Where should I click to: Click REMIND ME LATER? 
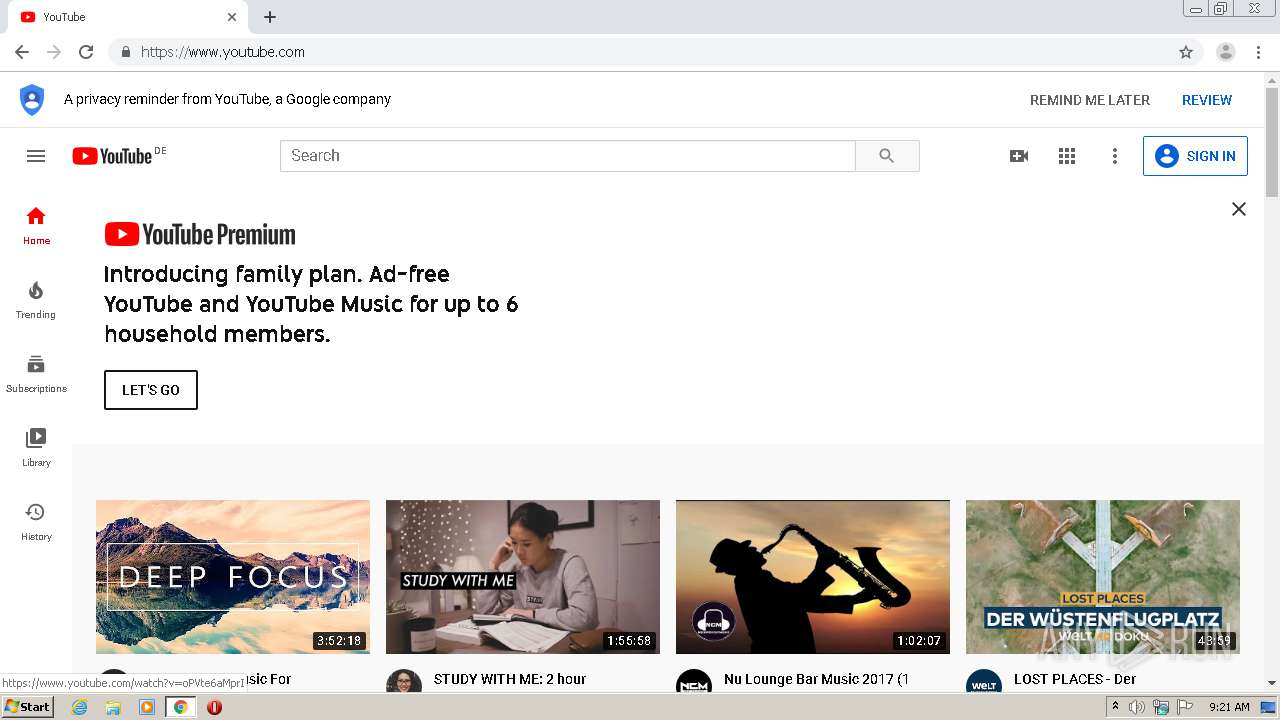click(x=1090, y=100)
